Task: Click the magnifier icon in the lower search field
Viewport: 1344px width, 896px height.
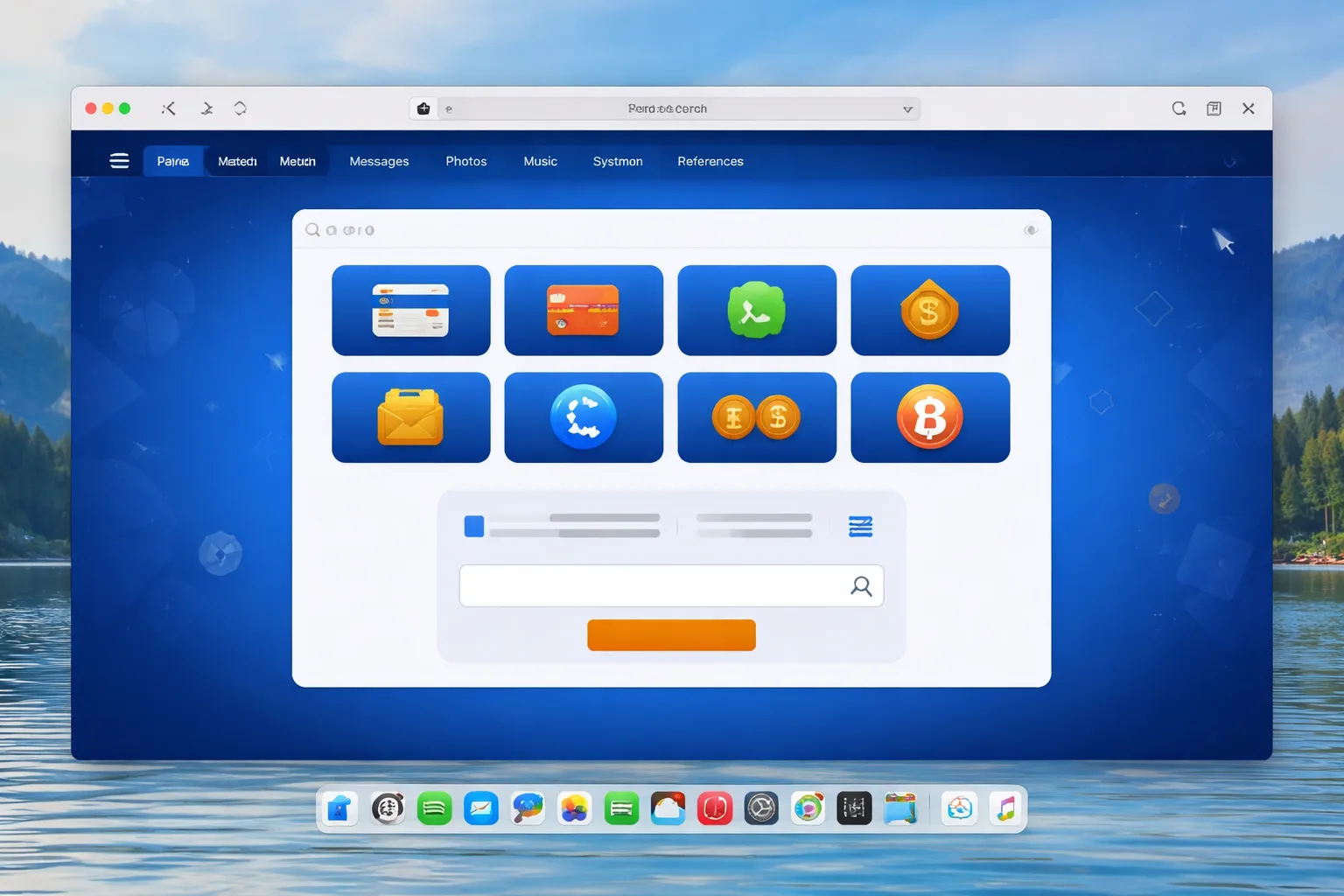Action: click(861, 586)
